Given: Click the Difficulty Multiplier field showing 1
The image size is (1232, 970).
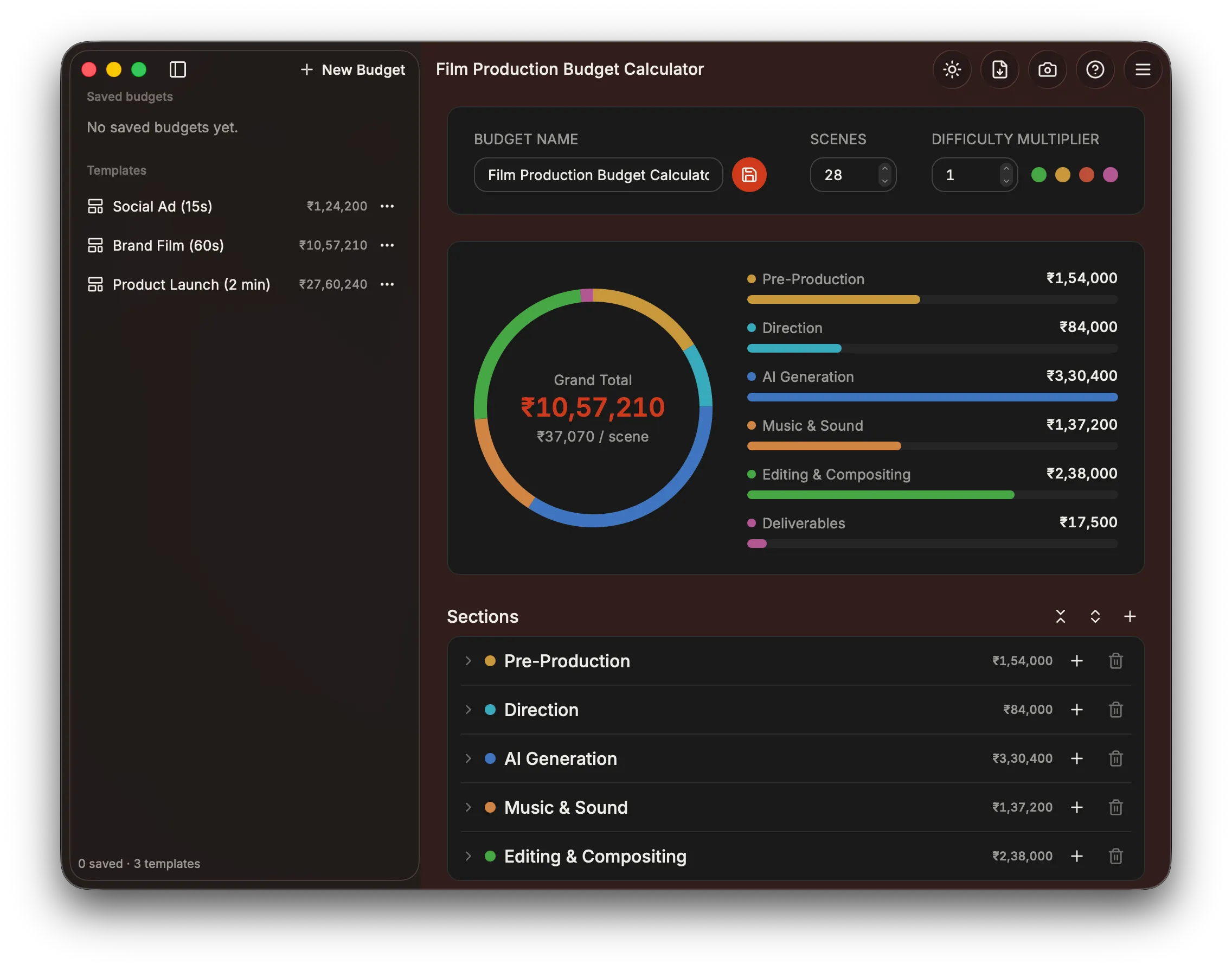Looking at the screenshot, I should pyautogui.click(x=975, y=175).
